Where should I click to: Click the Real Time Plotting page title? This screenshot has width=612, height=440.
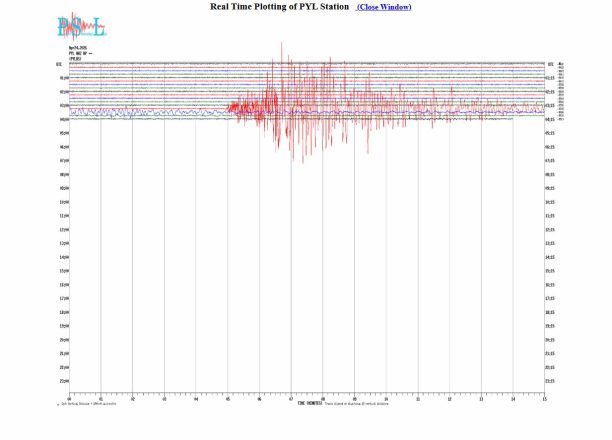279,7
